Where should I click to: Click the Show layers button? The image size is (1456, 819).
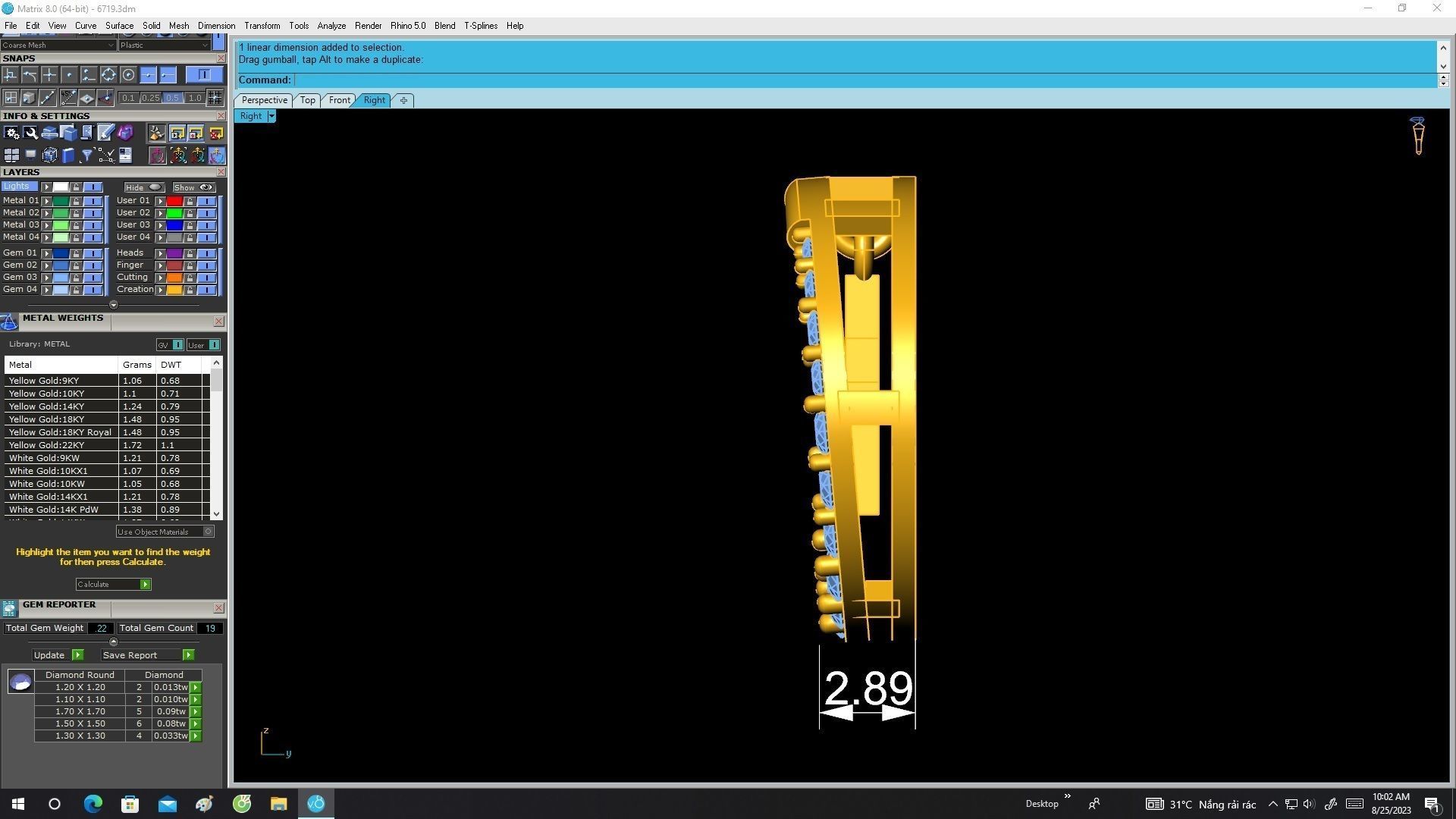[x=194, y=187]
